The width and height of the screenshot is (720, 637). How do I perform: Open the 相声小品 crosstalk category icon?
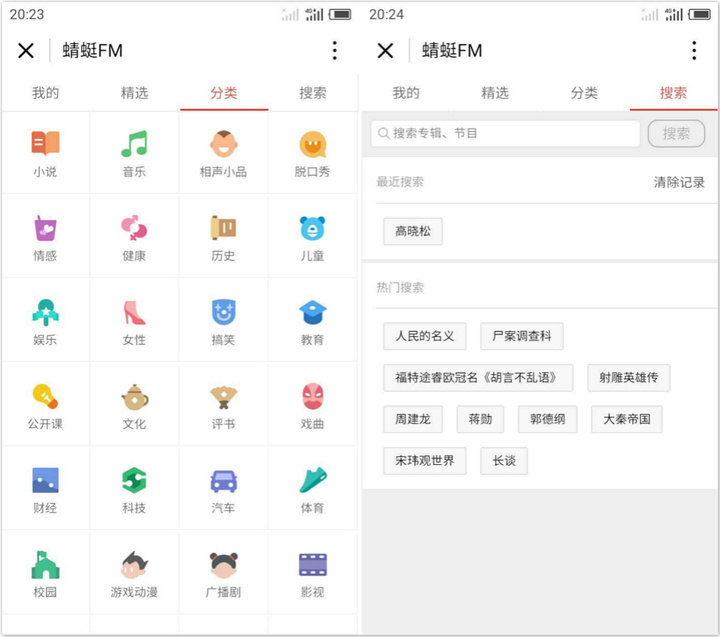coord(224,144)
